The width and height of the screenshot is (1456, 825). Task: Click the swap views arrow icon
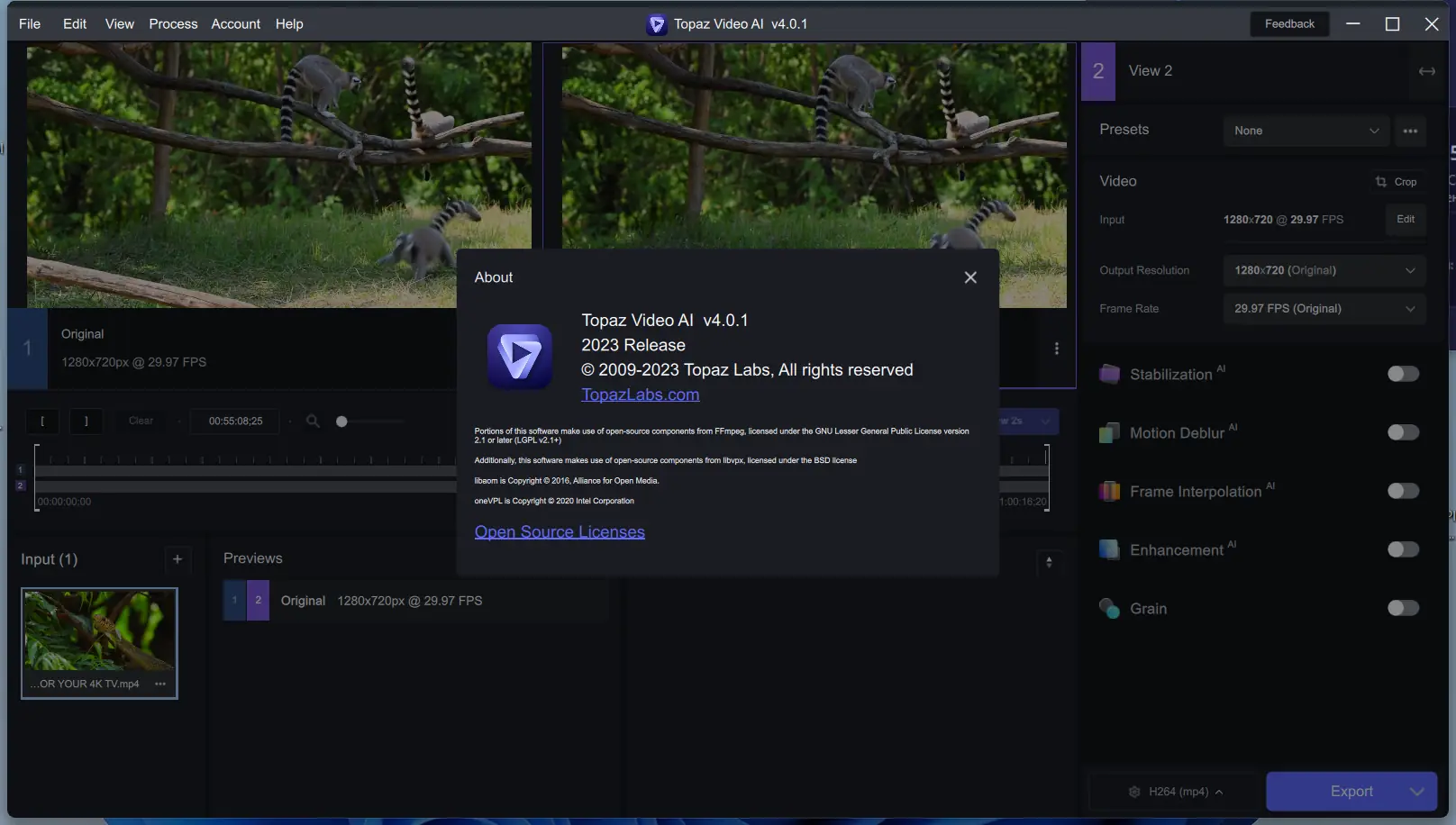tap(1427, 71)
